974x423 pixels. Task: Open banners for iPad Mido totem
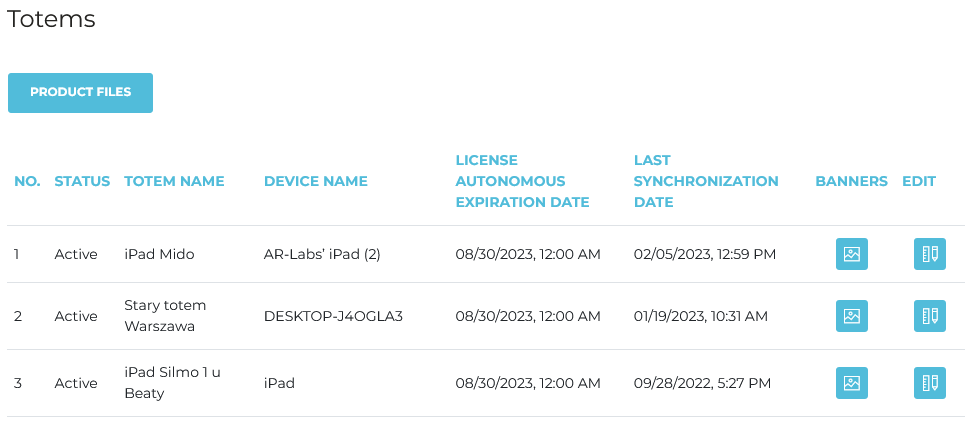(x=851, y=254)
